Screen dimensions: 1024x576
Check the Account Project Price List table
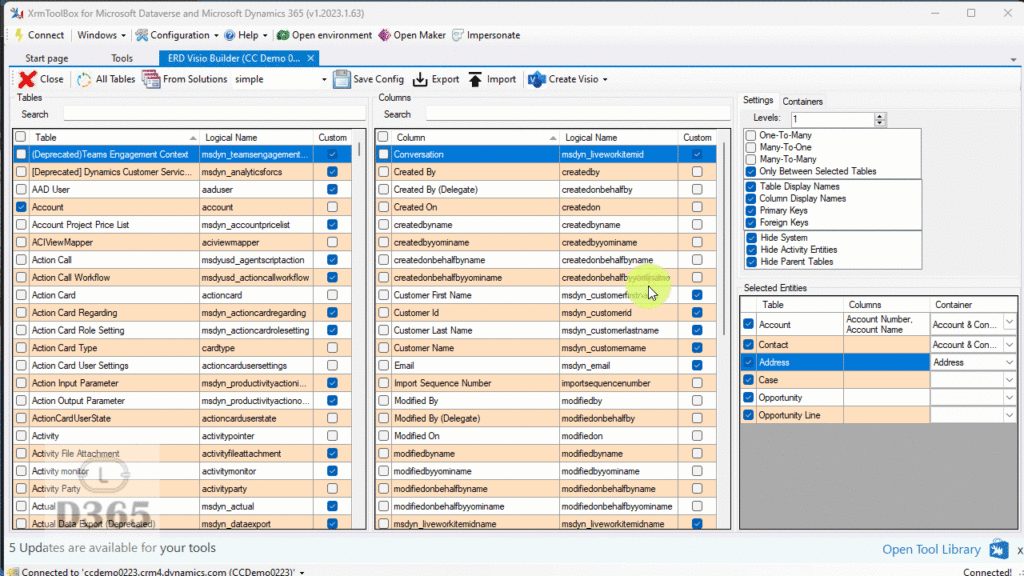21,225
